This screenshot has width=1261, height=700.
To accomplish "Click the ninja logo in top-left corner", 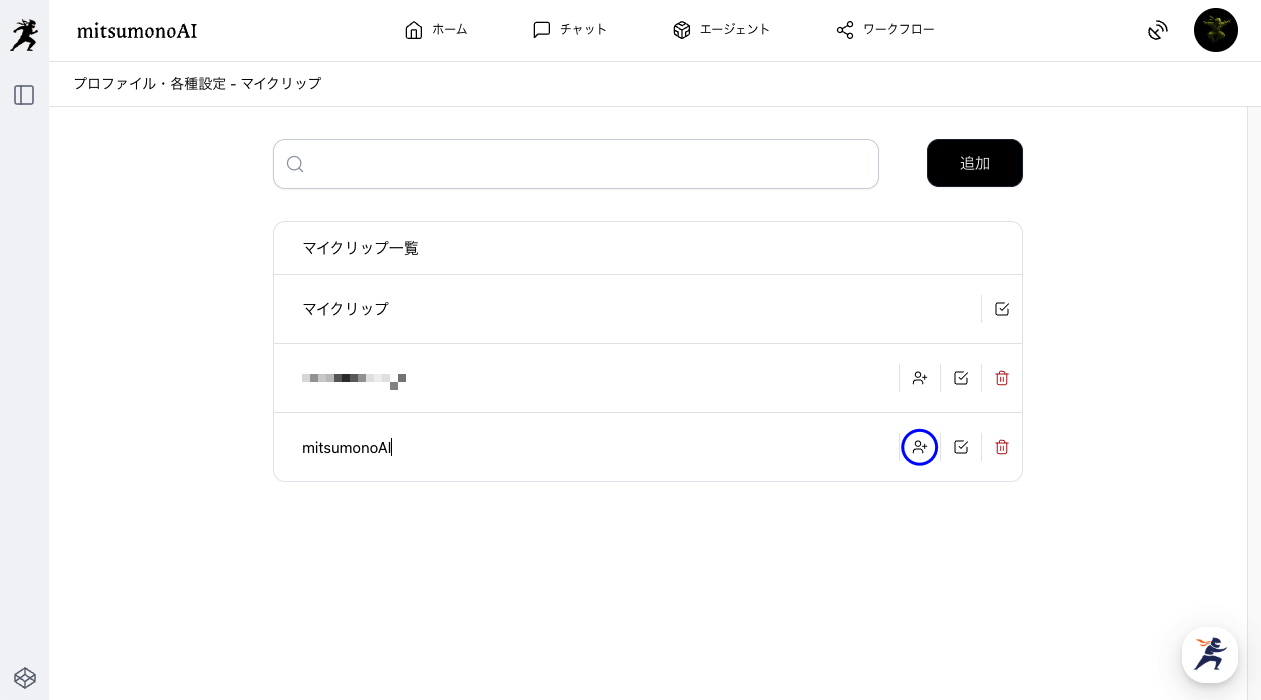I will click(24, 35).
